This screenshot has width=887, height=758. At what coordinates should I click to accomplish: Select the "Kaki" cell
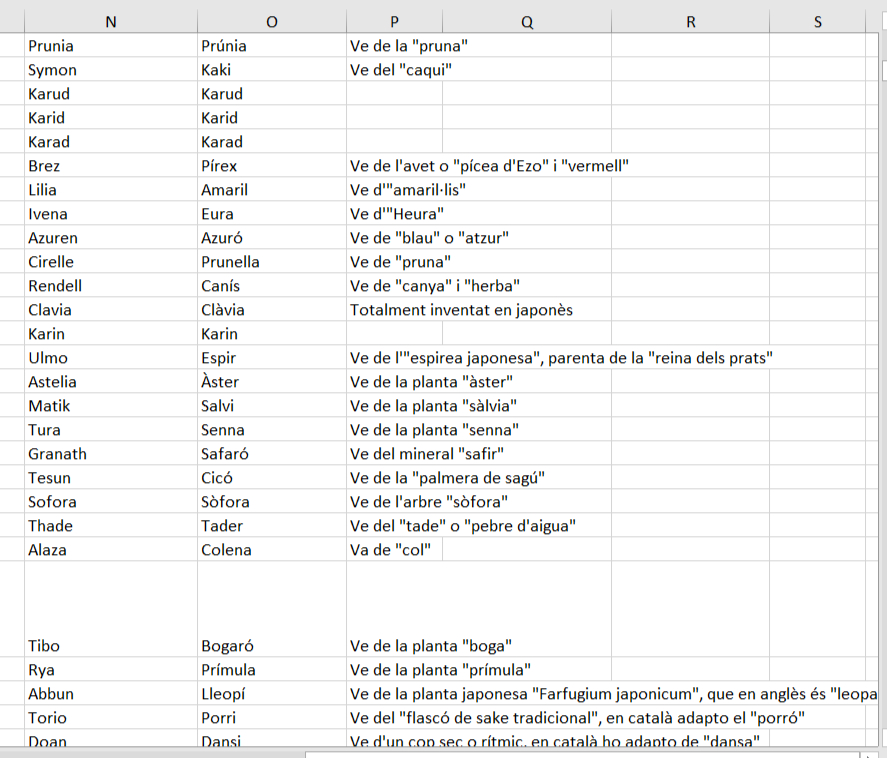point(271,70)
